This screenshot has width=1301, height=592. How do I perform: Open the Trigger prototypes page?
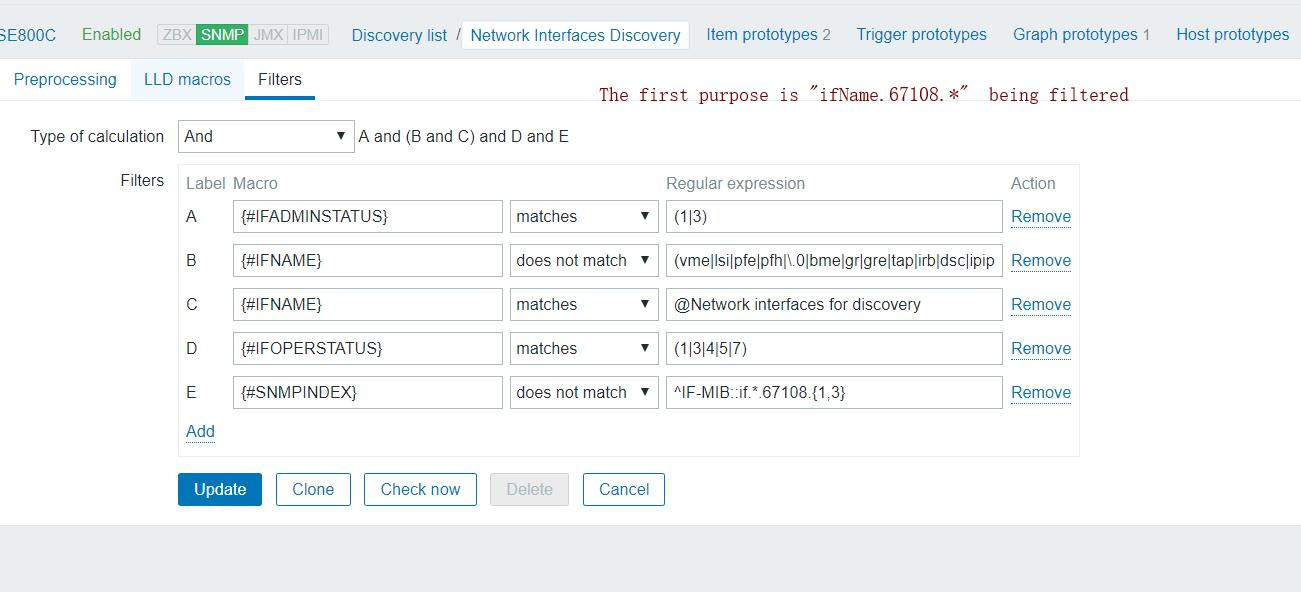(921, 35)
